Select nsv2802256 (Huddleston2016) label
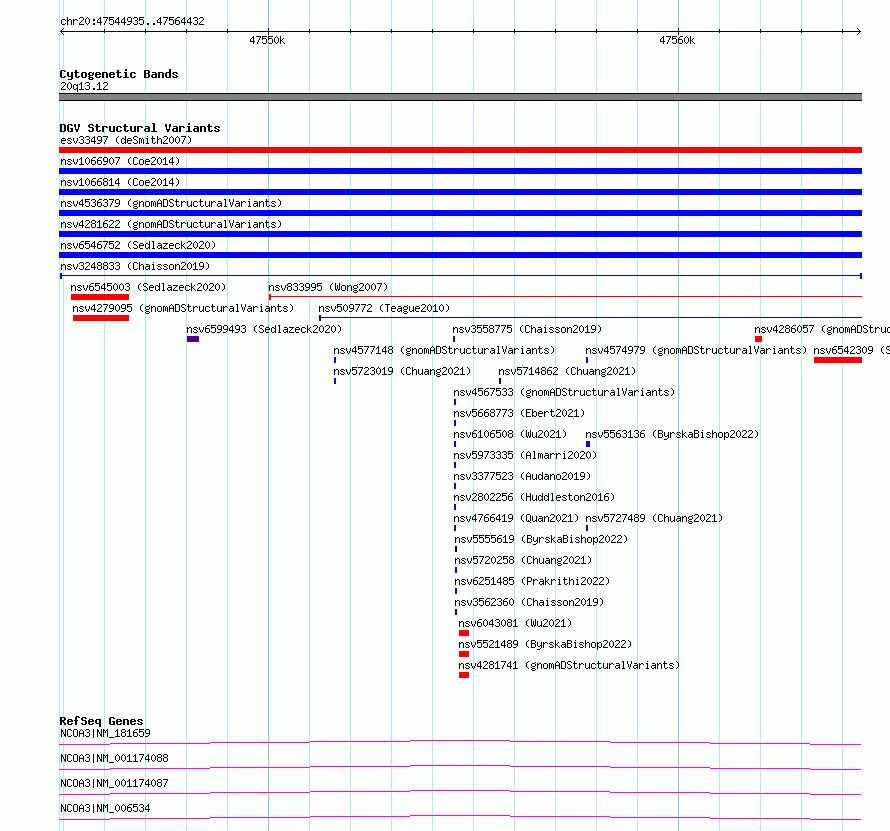Screen dimensions: 890x831 tap(534, 497)
